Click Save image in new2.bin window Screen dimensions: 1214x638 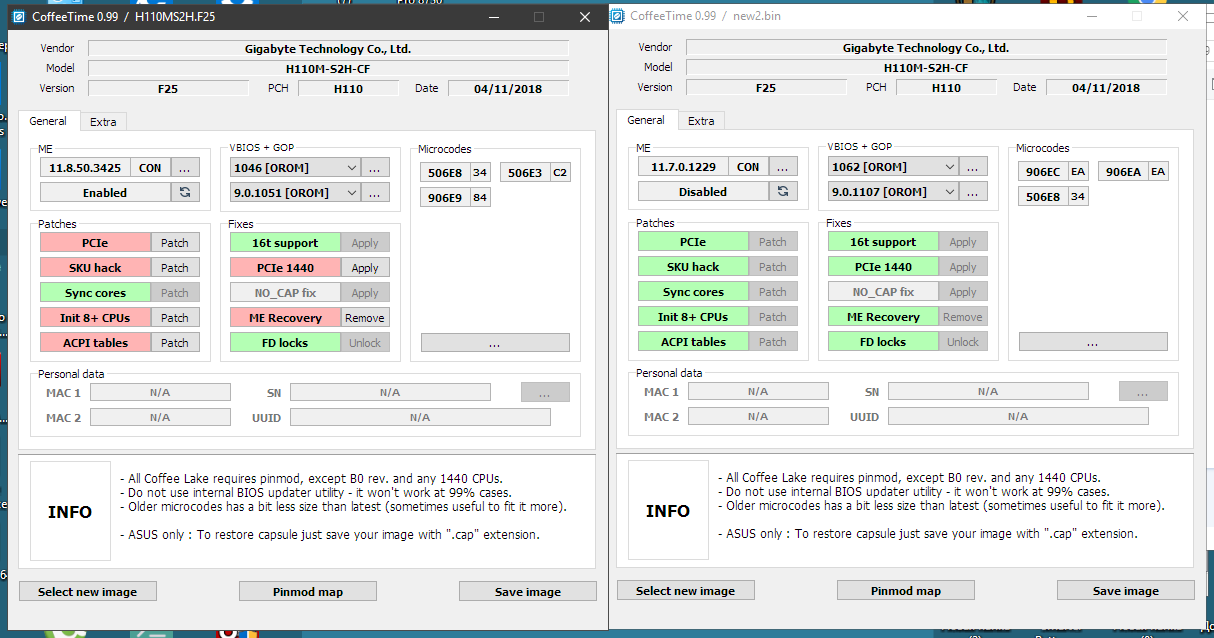pos(1125,591)
